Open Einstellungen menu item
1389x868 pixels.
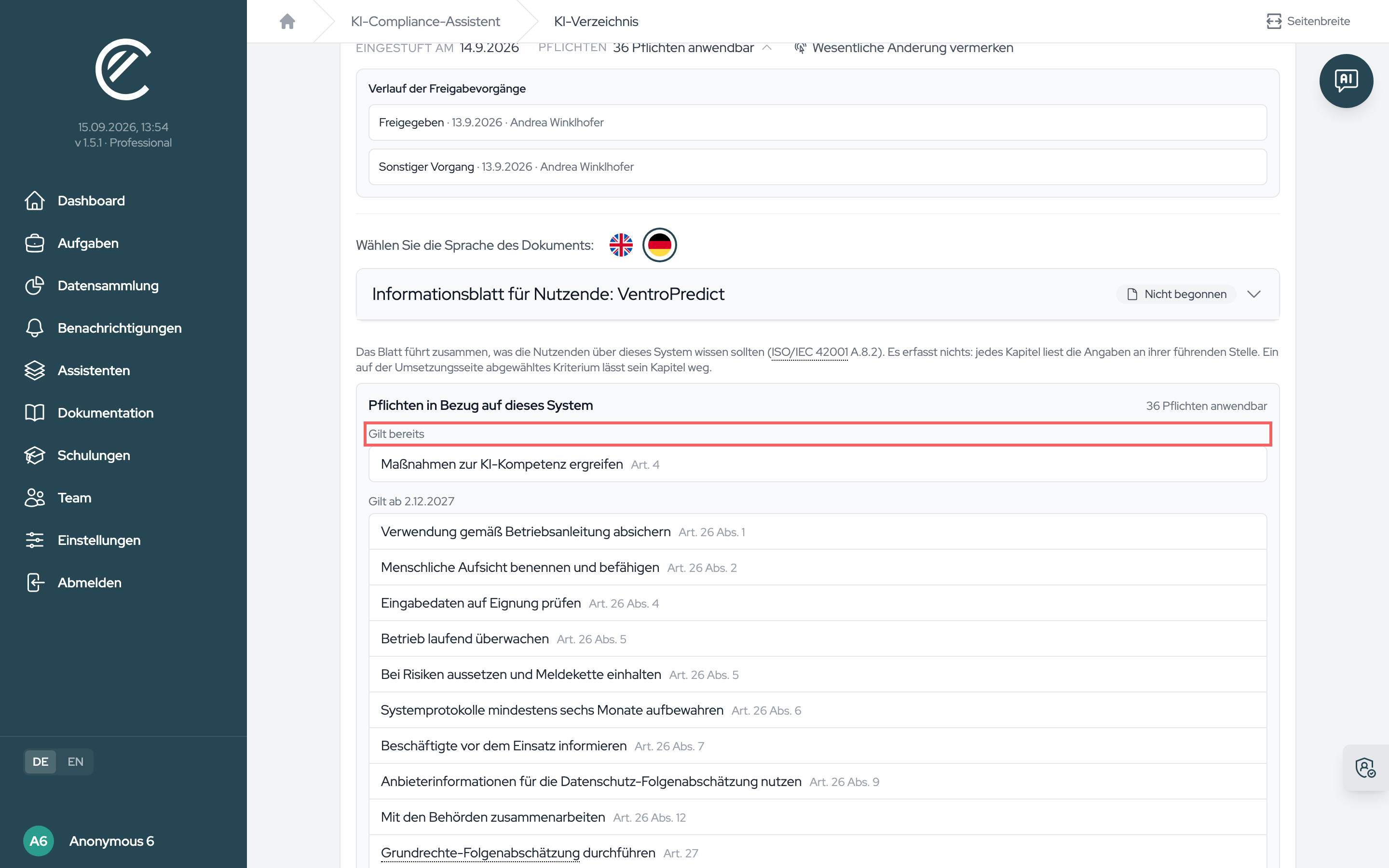point(99,540)
